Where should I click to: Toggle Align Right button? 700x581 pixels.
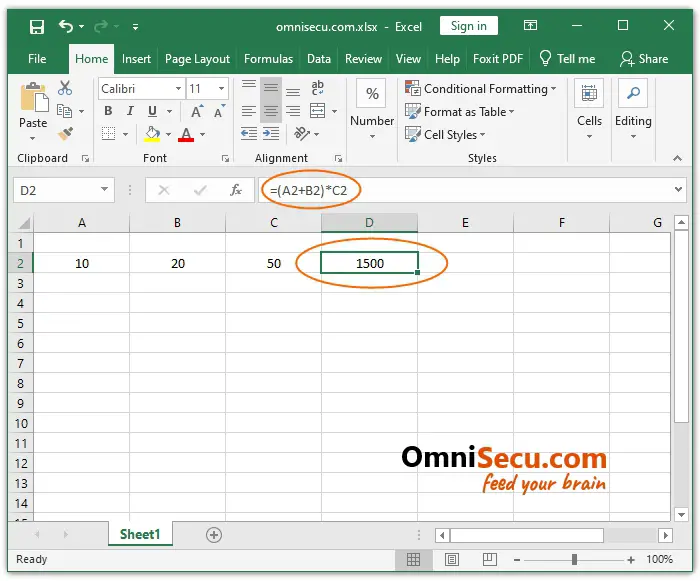click(293, 111)
